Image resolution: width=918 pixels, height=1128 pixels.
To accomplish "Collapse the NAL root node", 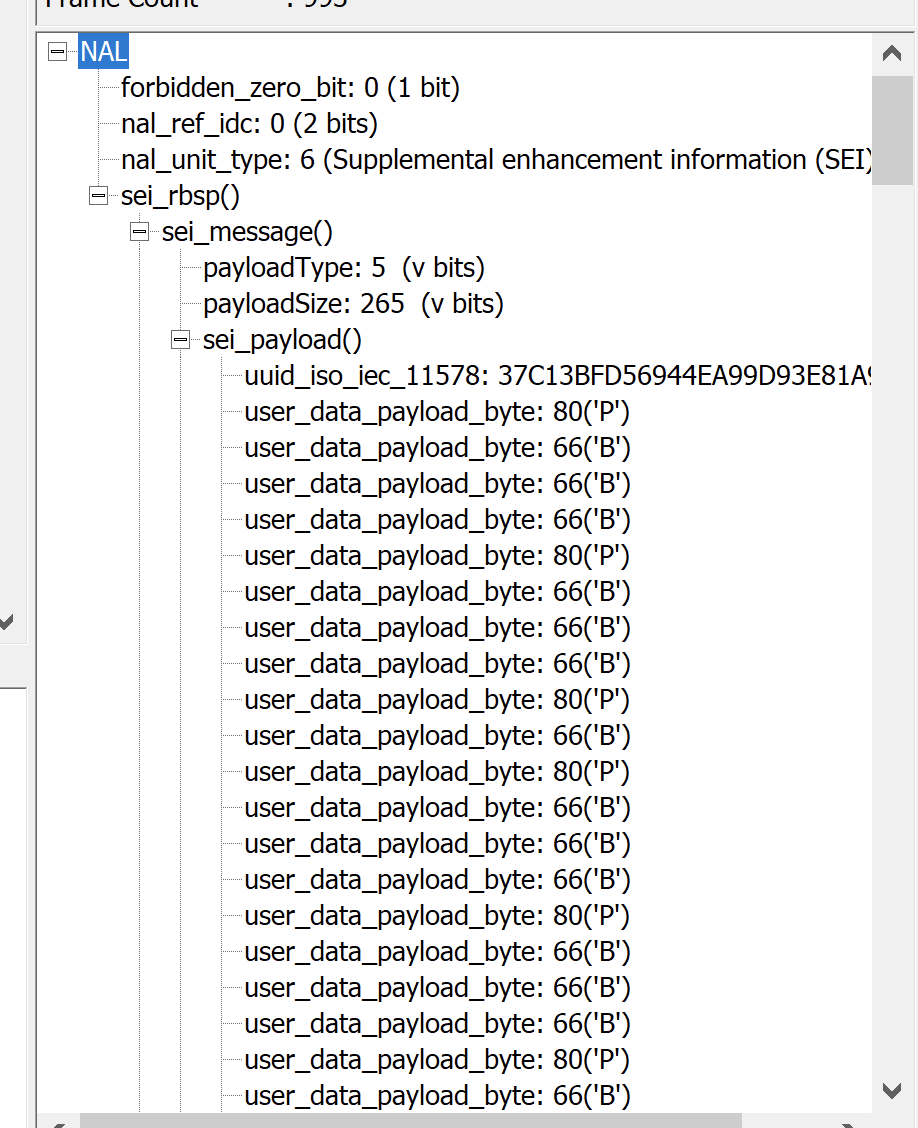I will click(57, 52).
